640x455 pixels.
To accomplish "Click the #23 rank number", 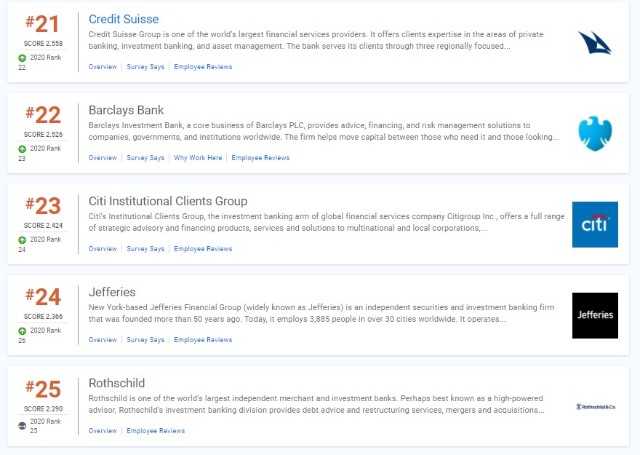I will click(x=41, y=205).
